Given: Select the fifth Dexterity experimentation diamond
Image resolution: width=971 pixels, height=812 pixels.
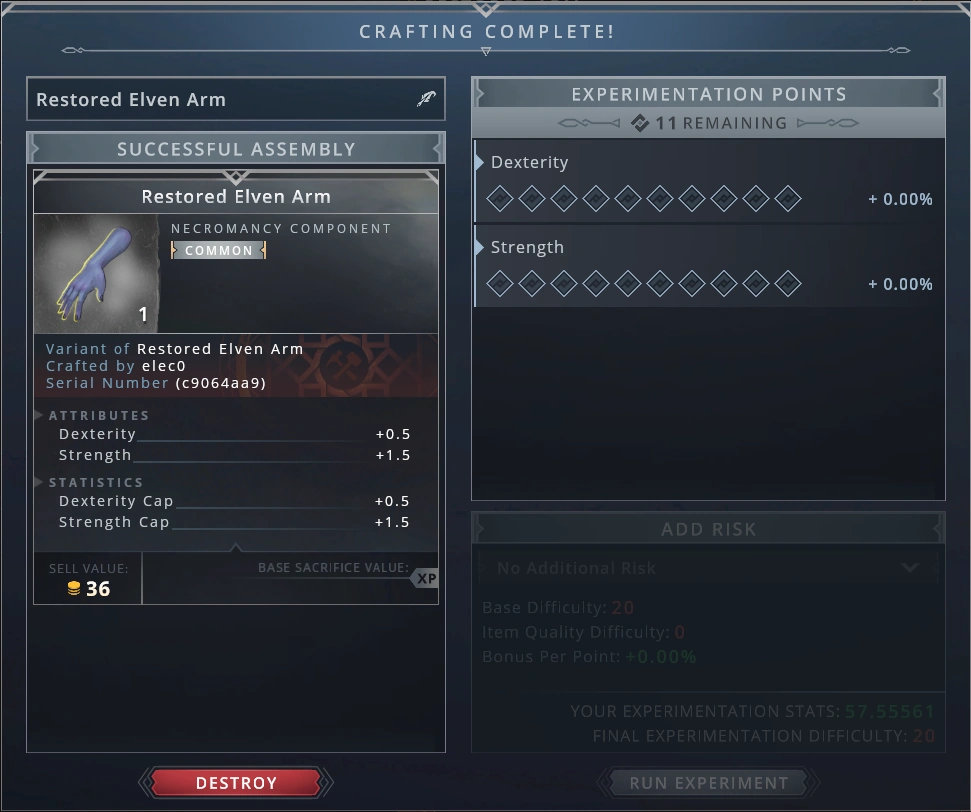Looking at the screenshot, I should [x=628, y=199].
